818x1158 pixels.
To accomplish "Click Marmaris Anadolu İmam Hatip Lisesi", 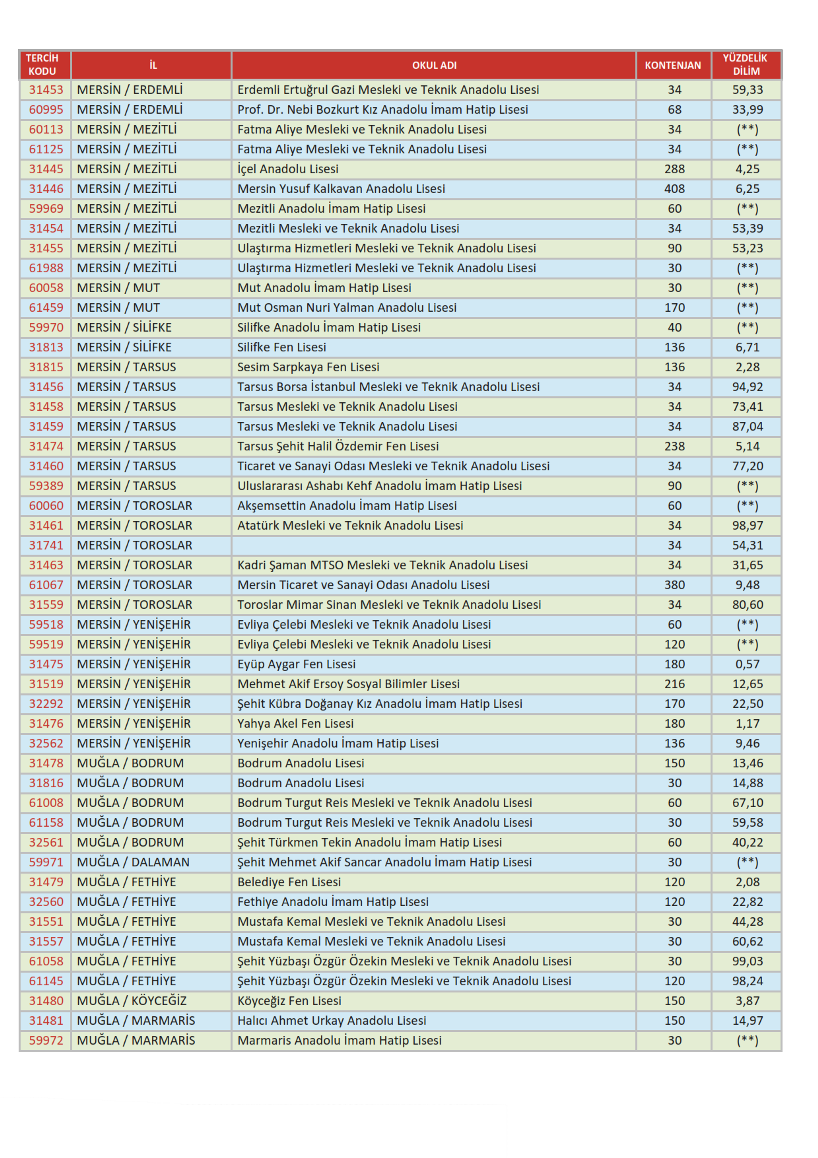I will (x=340, y=1041).
